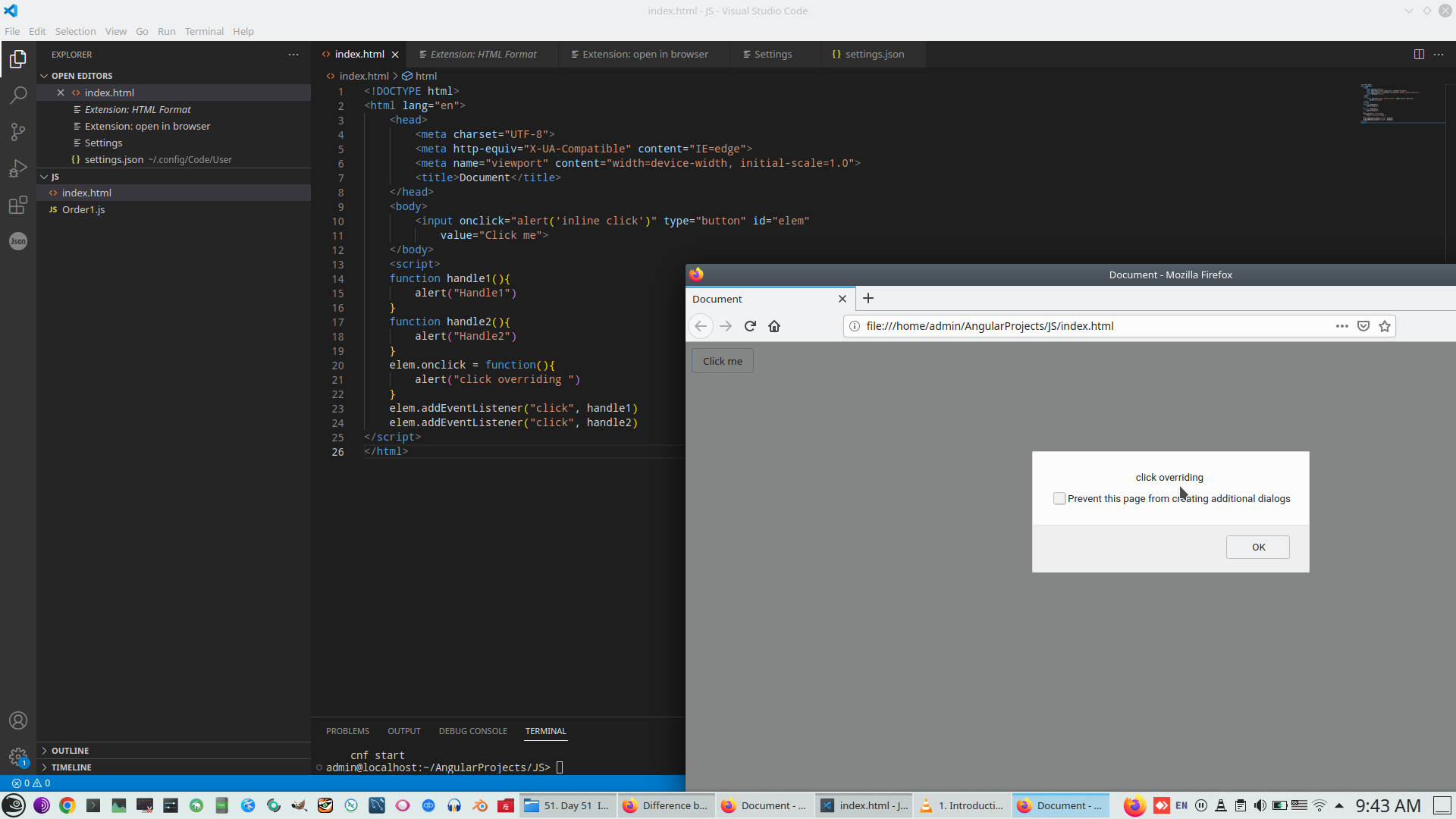The image size is (1456, 819).
Task: Click OK in the Firefox alert dialog
Action: click(x=1257, y=547)
